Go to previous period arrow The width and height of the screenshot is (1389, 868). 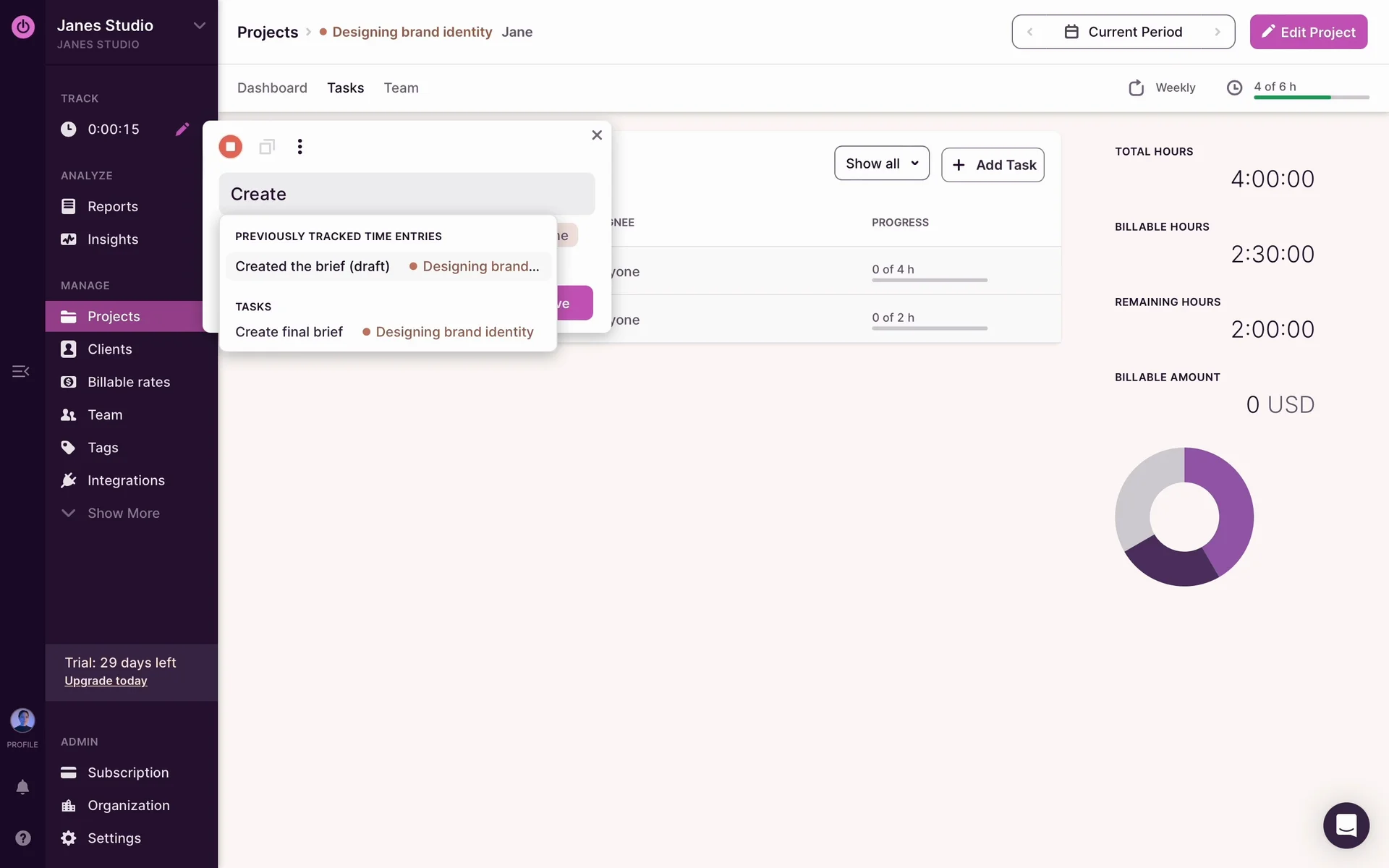point(1030,32)
